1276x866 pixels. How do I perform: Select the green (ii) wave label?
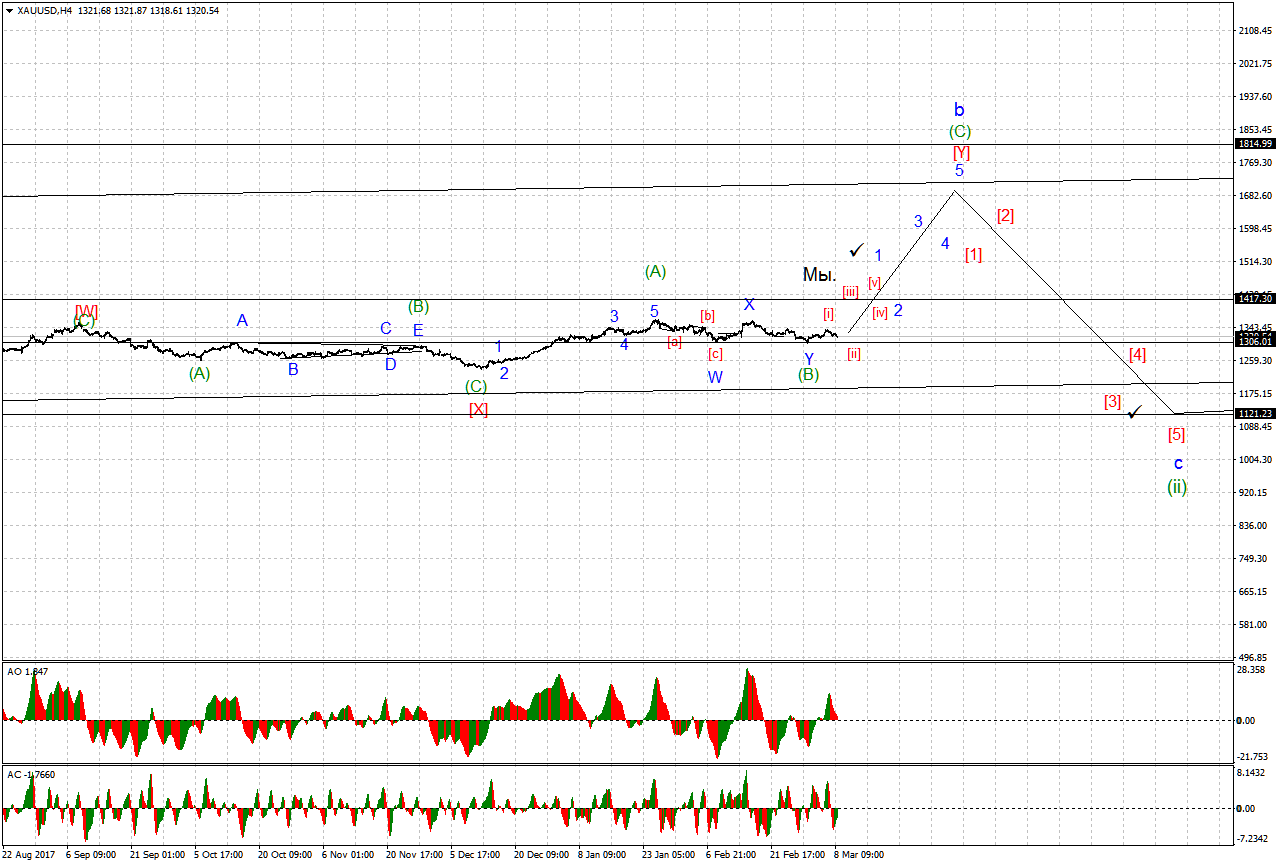[x=1177, y=487]
